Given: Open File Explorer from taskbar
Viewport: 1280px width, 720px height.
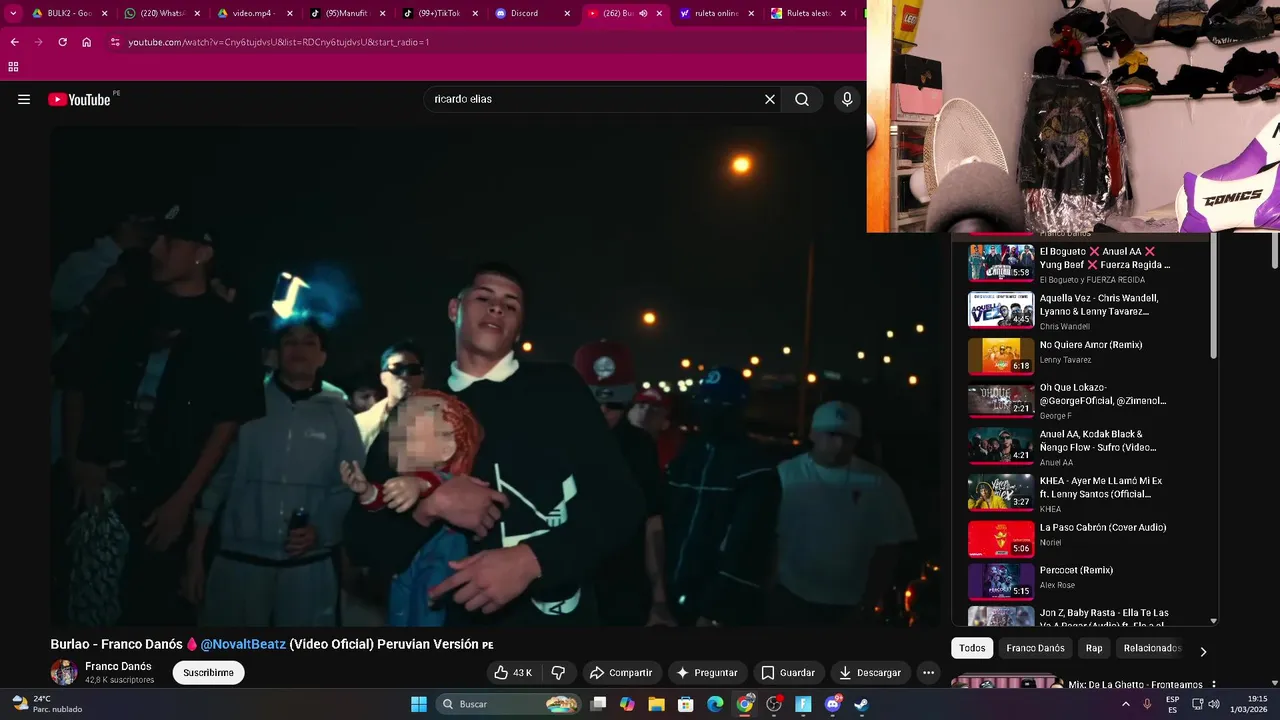Looking at the screenshot, I should tap(657, 704).
